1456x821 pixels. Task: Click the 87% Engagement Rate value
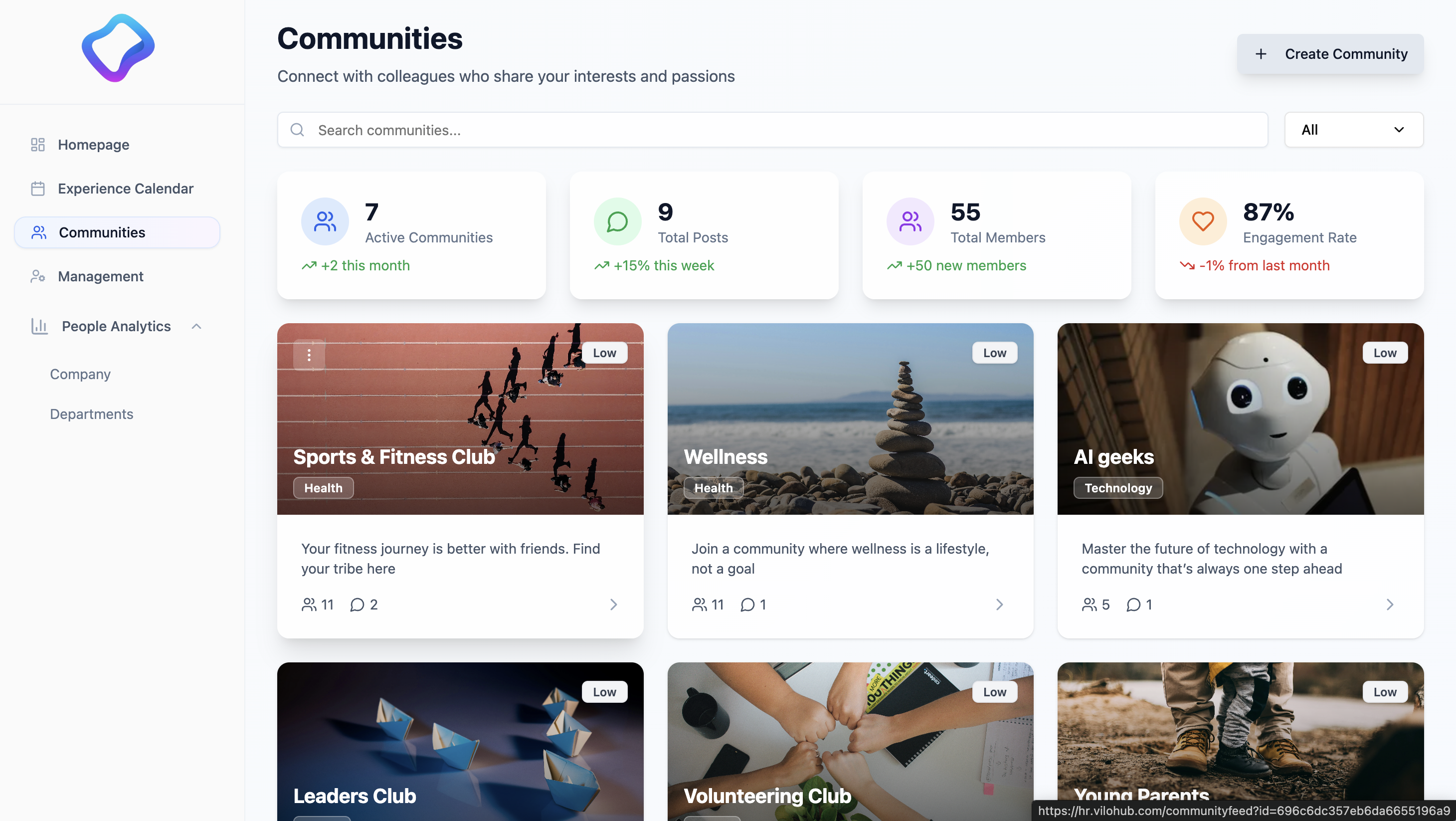click(x=1269, y=212)
